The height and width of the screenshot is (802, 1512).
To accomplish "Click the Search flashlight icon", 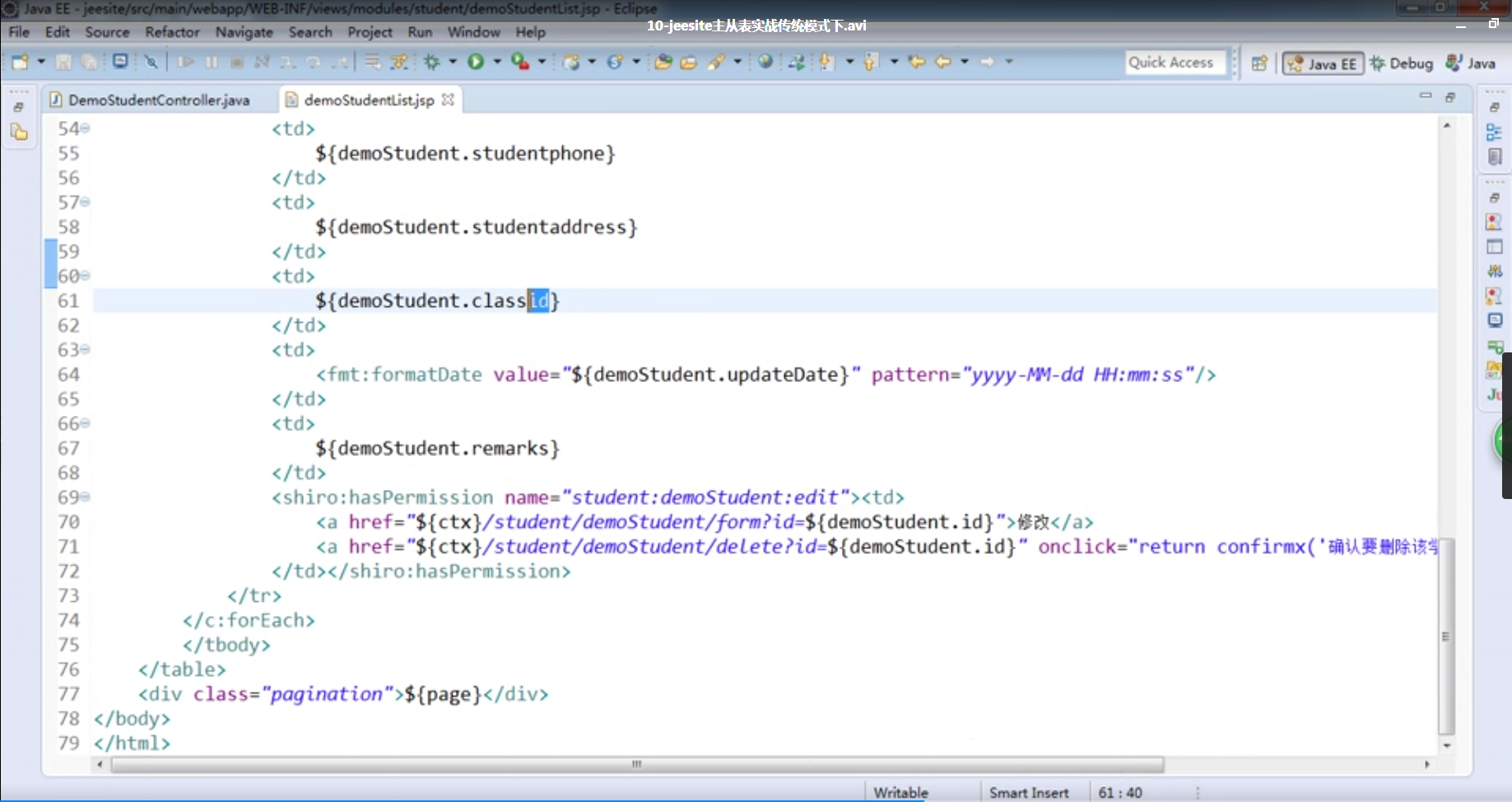I will [x=717, y=62].
